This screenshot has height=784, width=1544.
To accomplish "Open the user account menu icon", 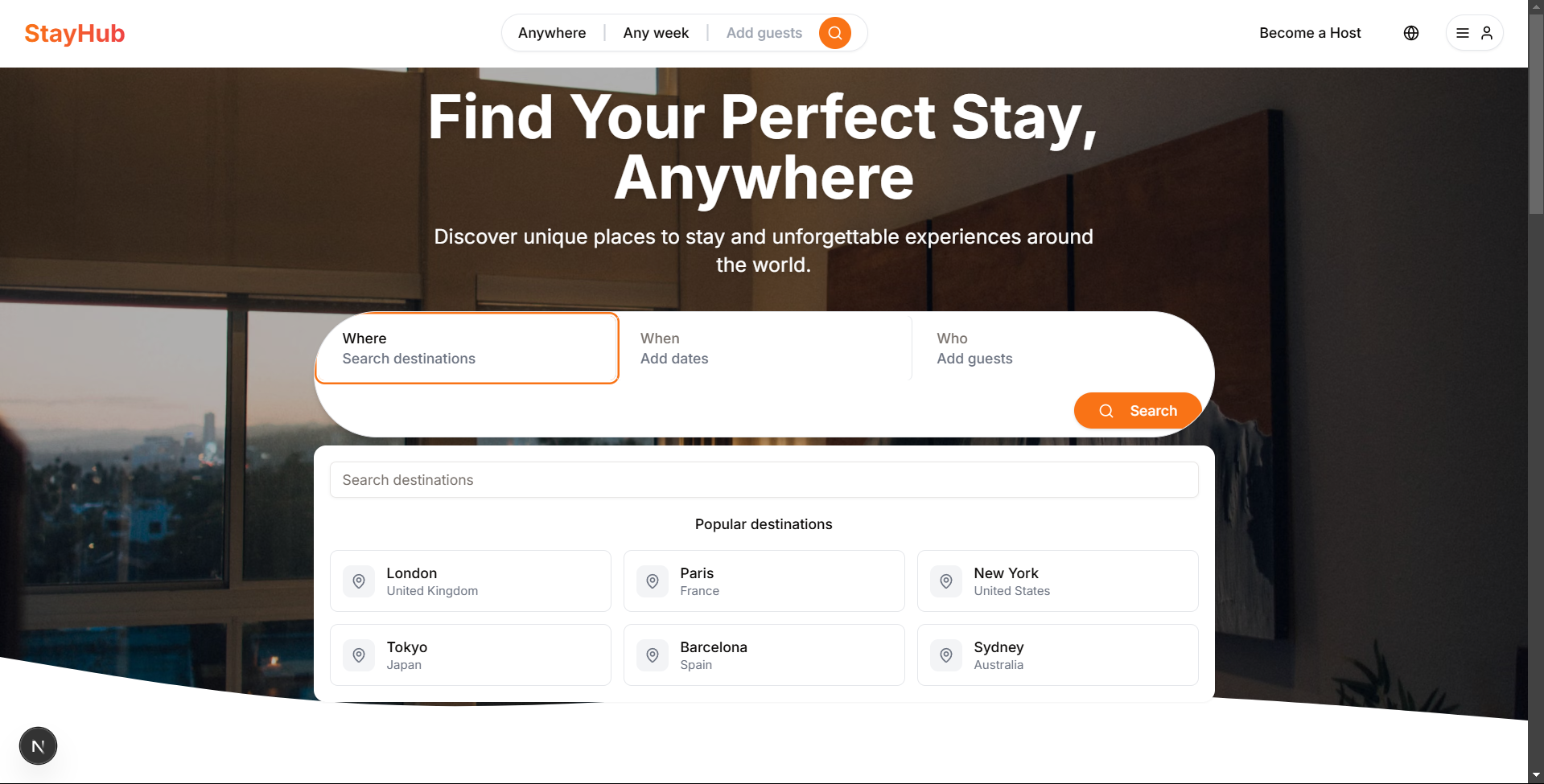I will [1485, 33].
